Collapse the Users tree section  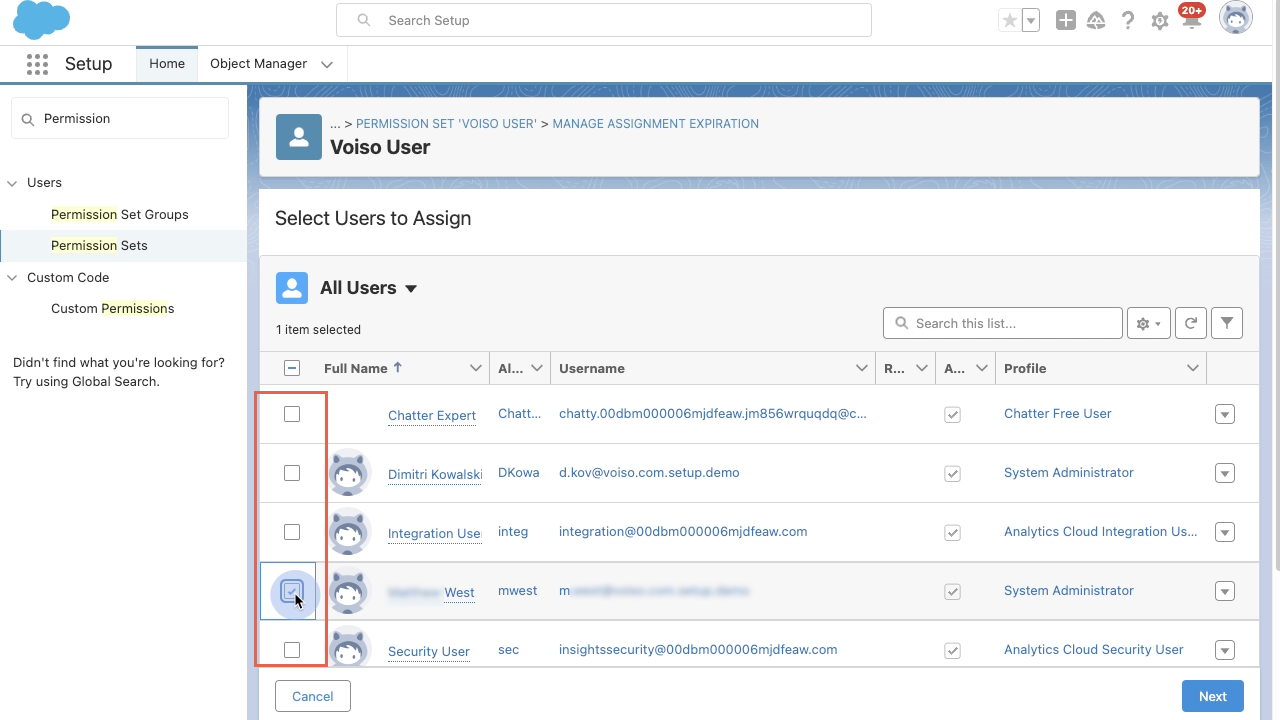[12, 183]
